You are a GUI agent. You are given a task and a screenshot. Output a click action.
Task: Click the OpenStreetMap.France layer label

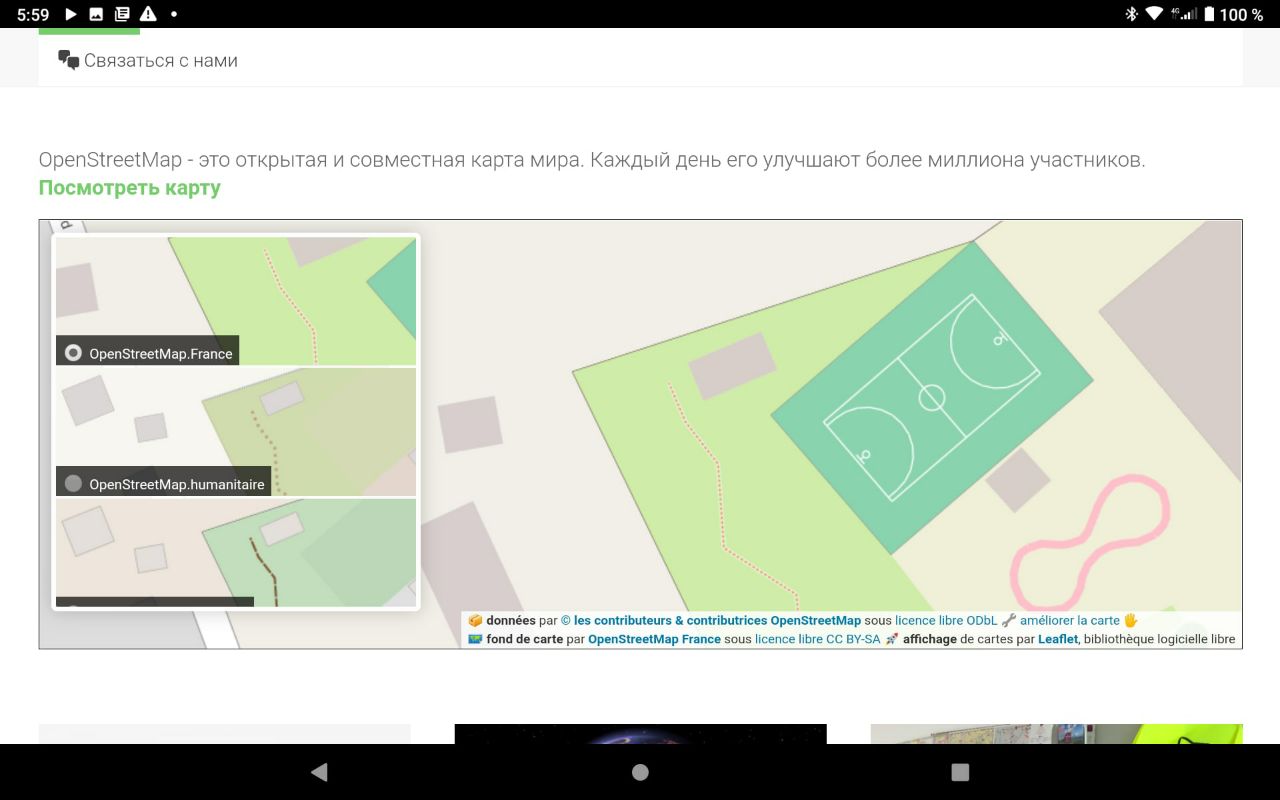pyautogui.click(x=161, y=353)
